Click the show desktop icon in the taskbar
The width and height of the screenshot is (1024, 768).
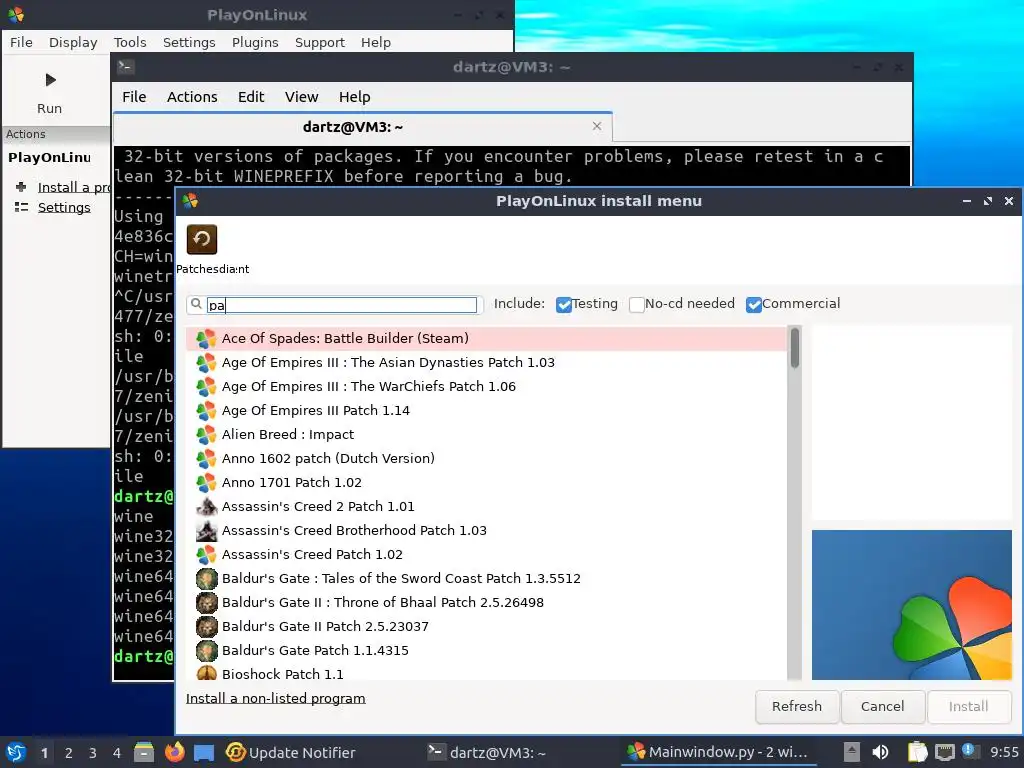point(204,752)
